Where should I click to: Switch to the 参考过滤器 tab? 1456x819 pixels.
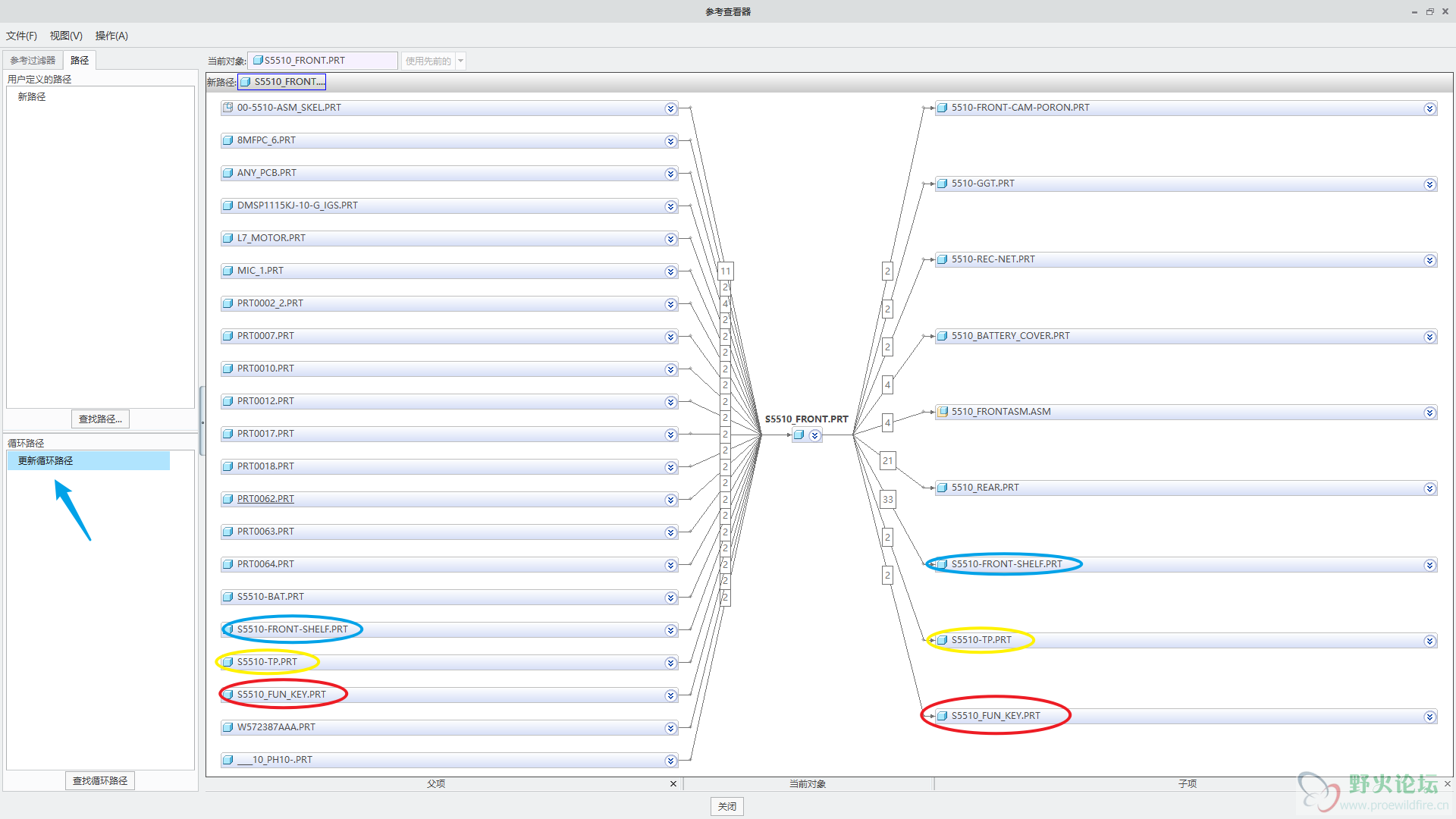[x=33, y=60]
